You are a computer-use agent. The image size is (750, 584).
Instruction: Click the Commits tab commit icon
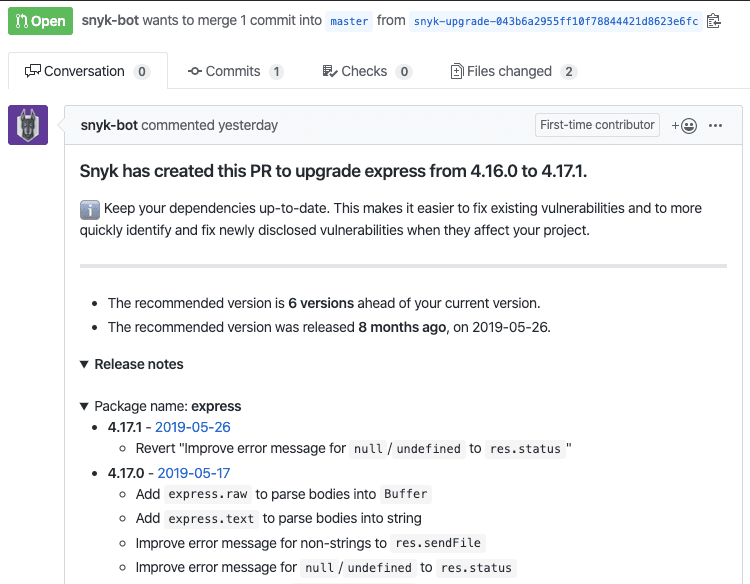(x=195, y=71)
